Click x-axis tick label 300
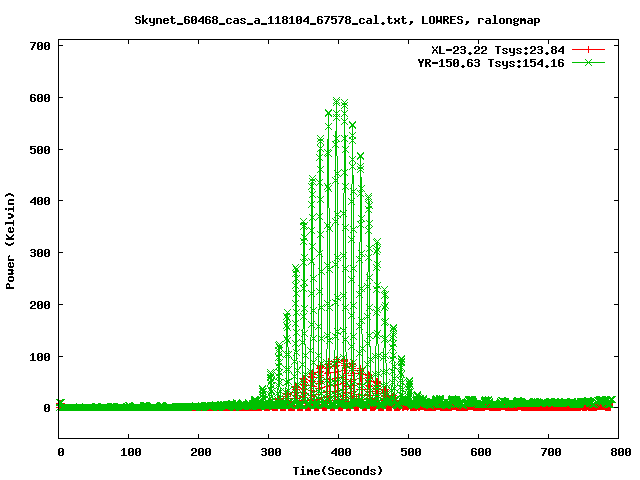640x480 pixels. [271, 452]
